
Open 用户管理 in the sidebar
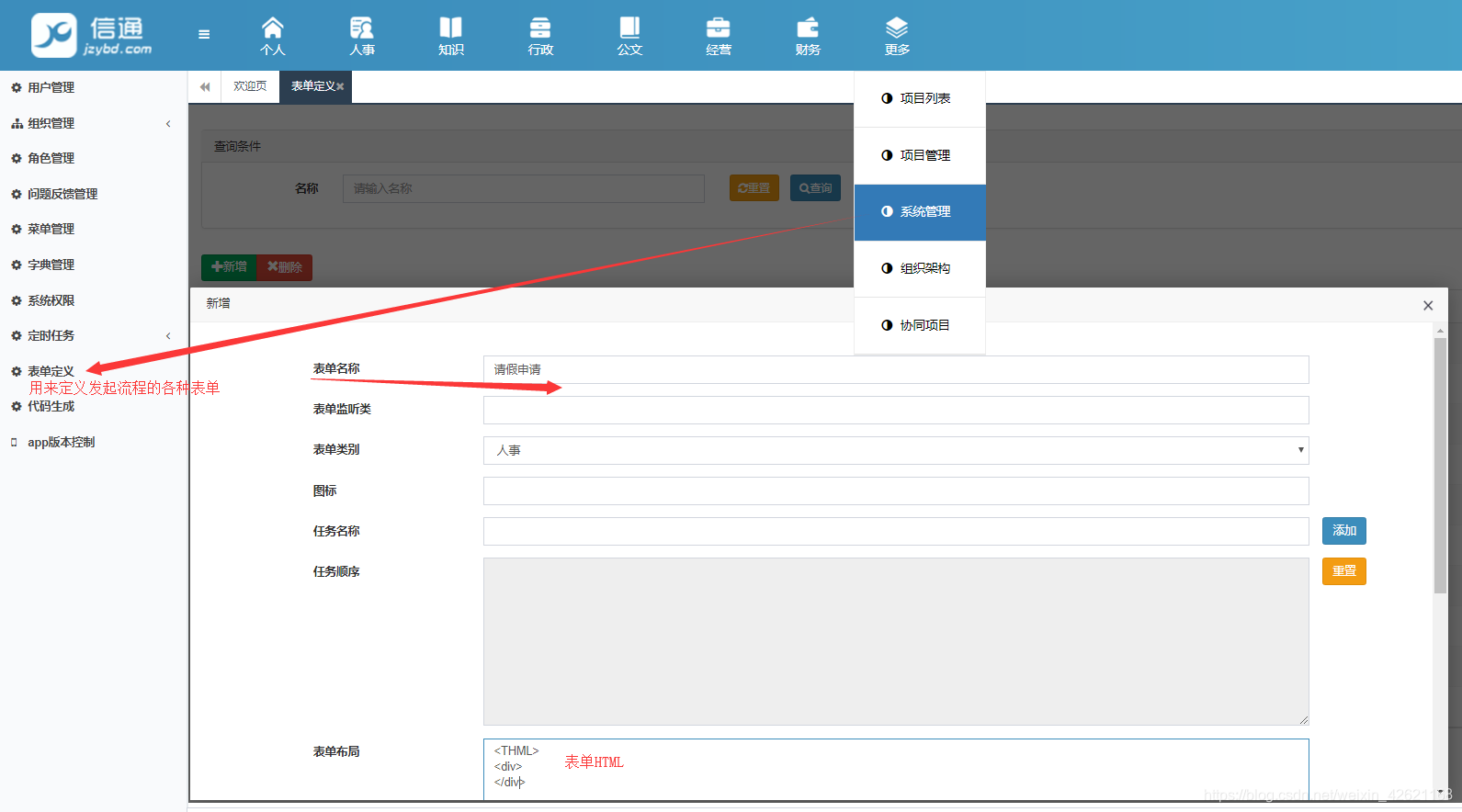pos(51,88)
